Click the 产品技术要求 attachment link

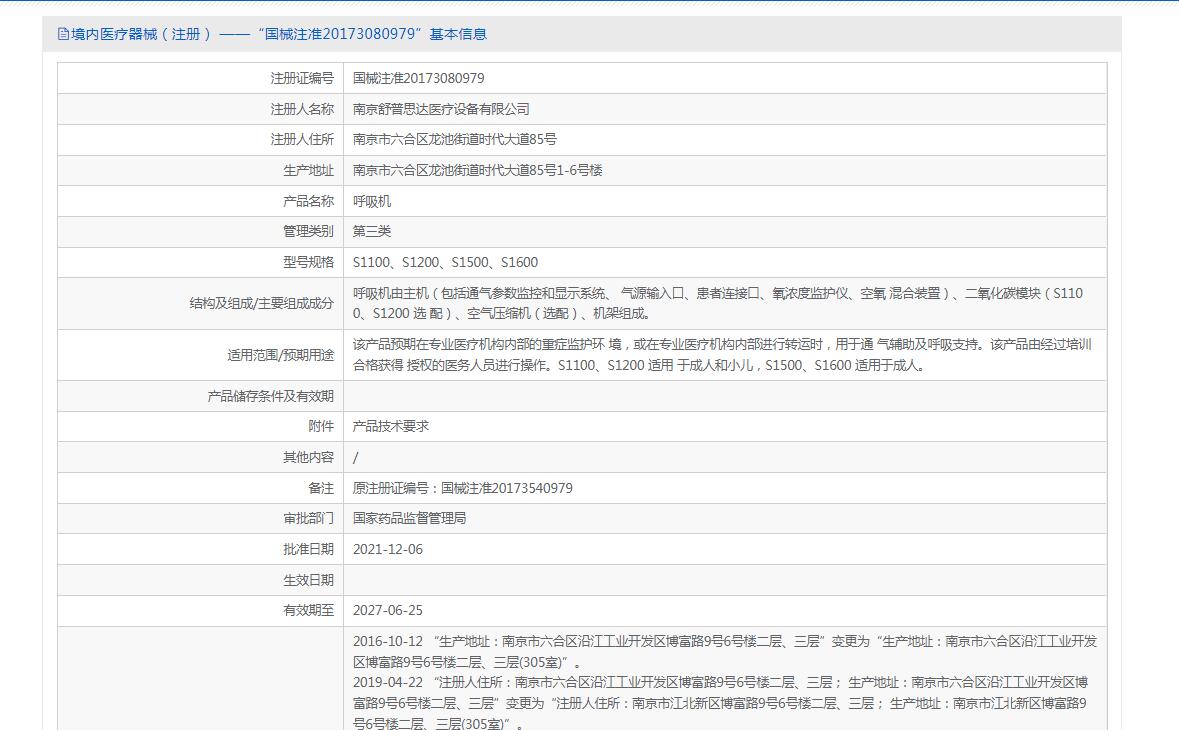tap(391, 426)
